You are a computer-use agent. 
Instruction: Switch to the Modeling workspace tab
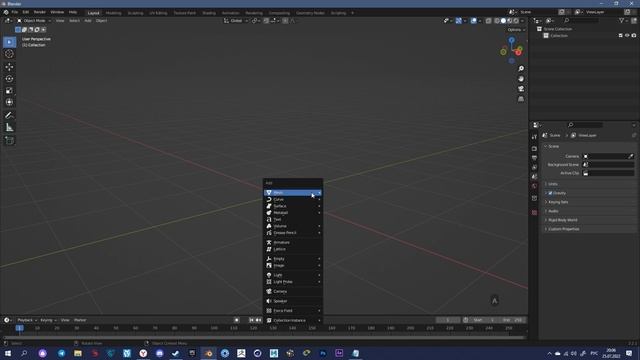113,13
